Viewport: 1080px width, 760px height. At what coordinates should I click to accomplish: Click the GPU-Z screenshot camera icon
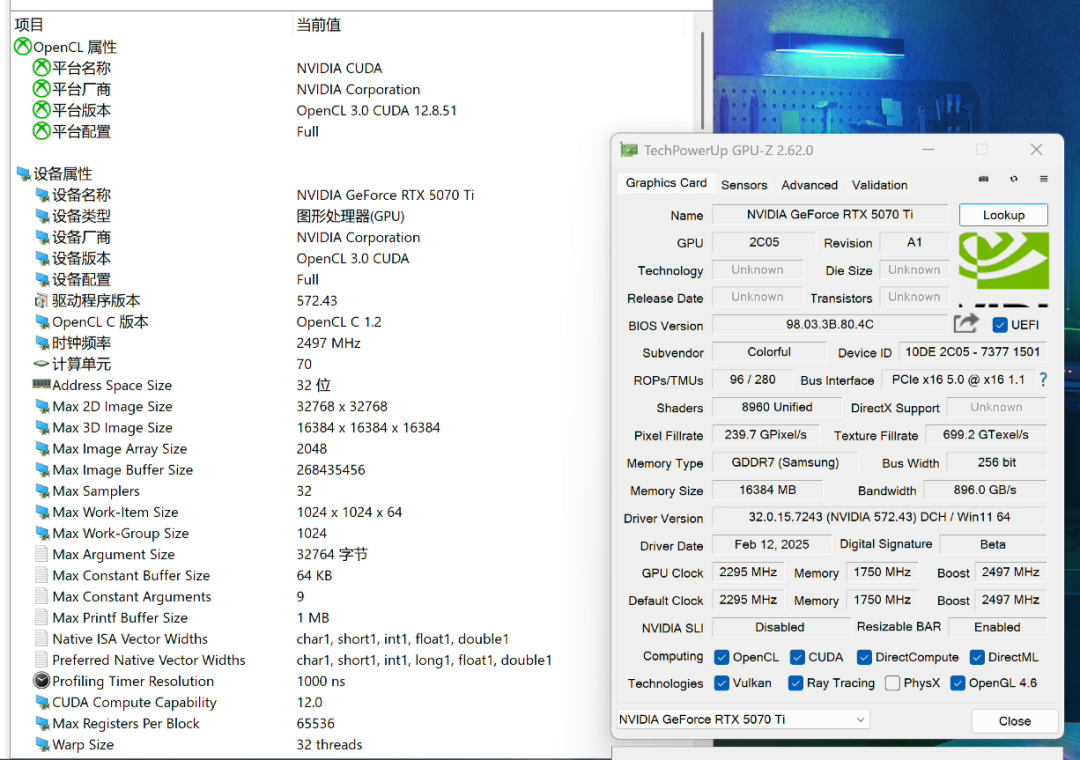coord(984,179)
